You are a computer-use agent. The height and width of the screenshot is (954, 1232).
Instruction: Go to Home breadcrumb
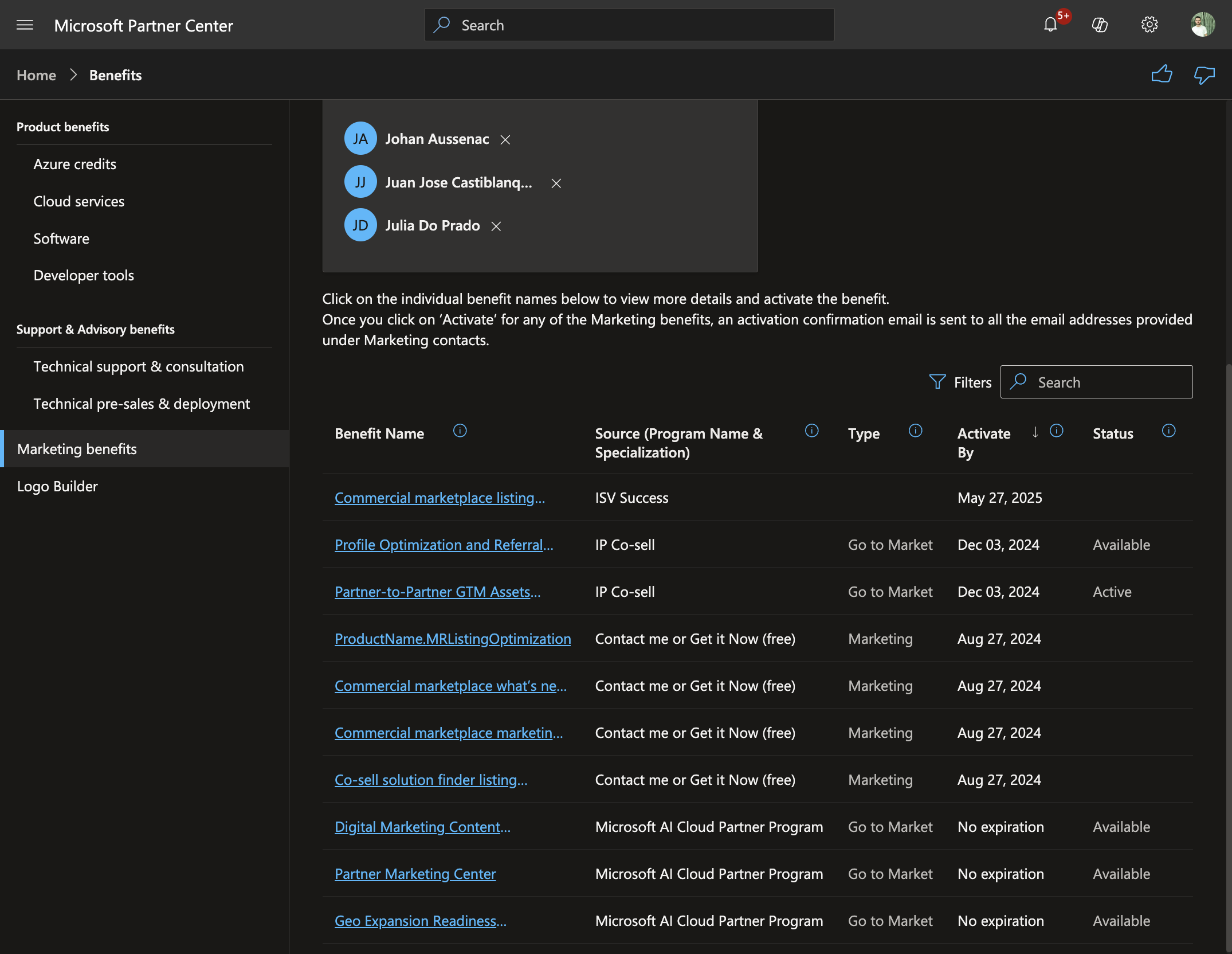(x=36, y=75)
